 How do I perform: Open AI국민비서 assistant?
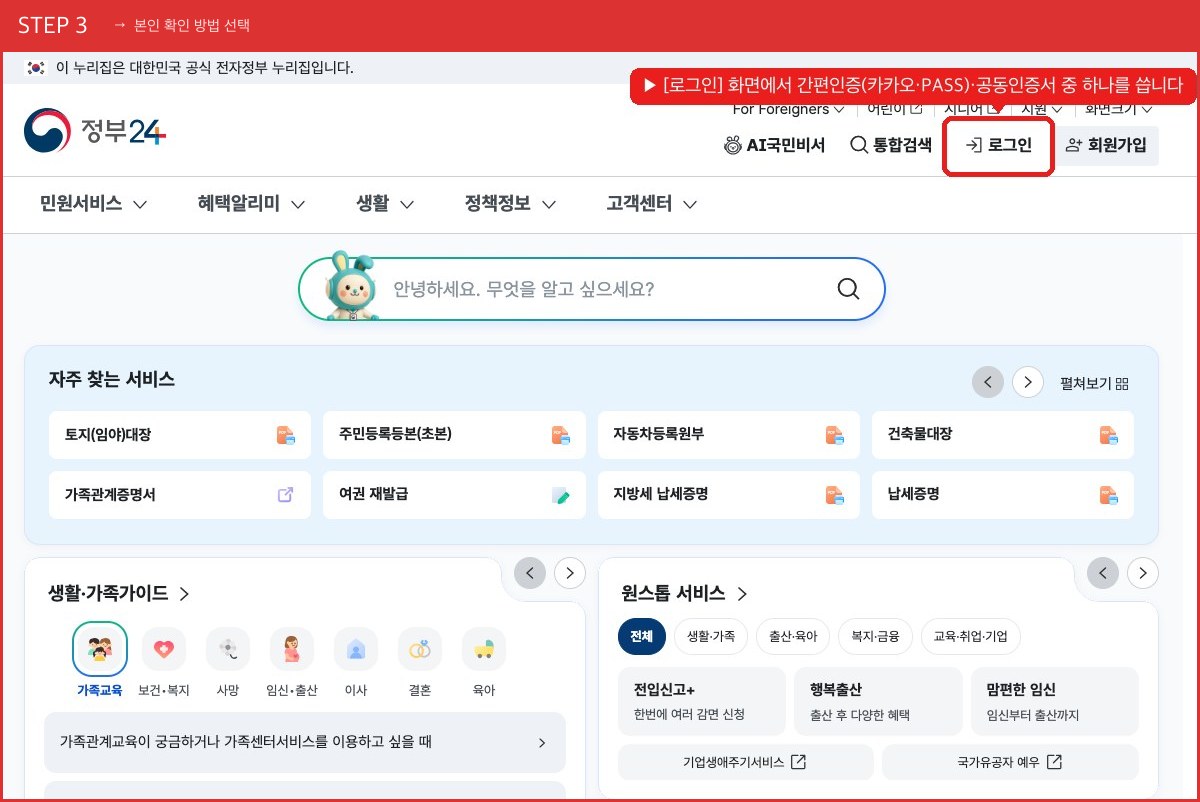coord(775,145)
